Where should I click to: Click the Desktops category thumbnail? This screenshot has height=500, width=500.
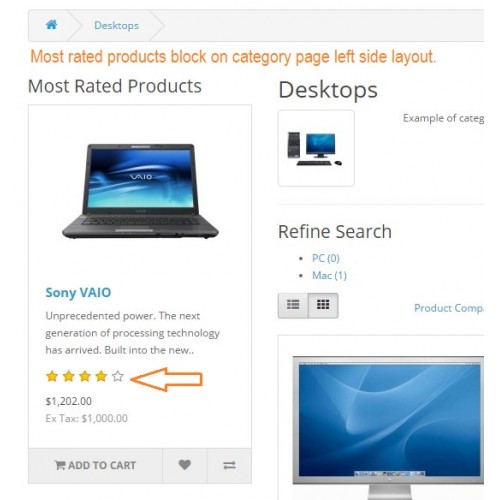pyautogui.click(x=316, y=148)
